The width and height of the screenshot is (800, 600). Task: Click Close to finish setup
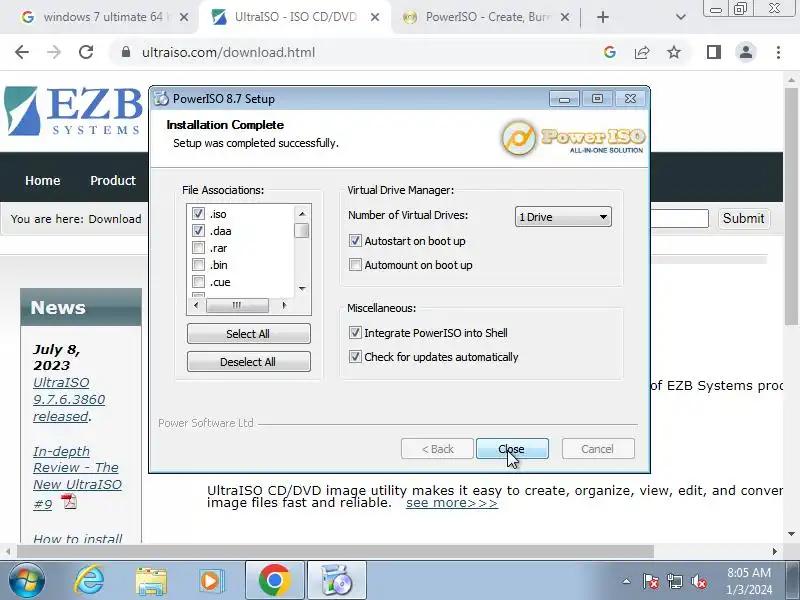(512, 449)
